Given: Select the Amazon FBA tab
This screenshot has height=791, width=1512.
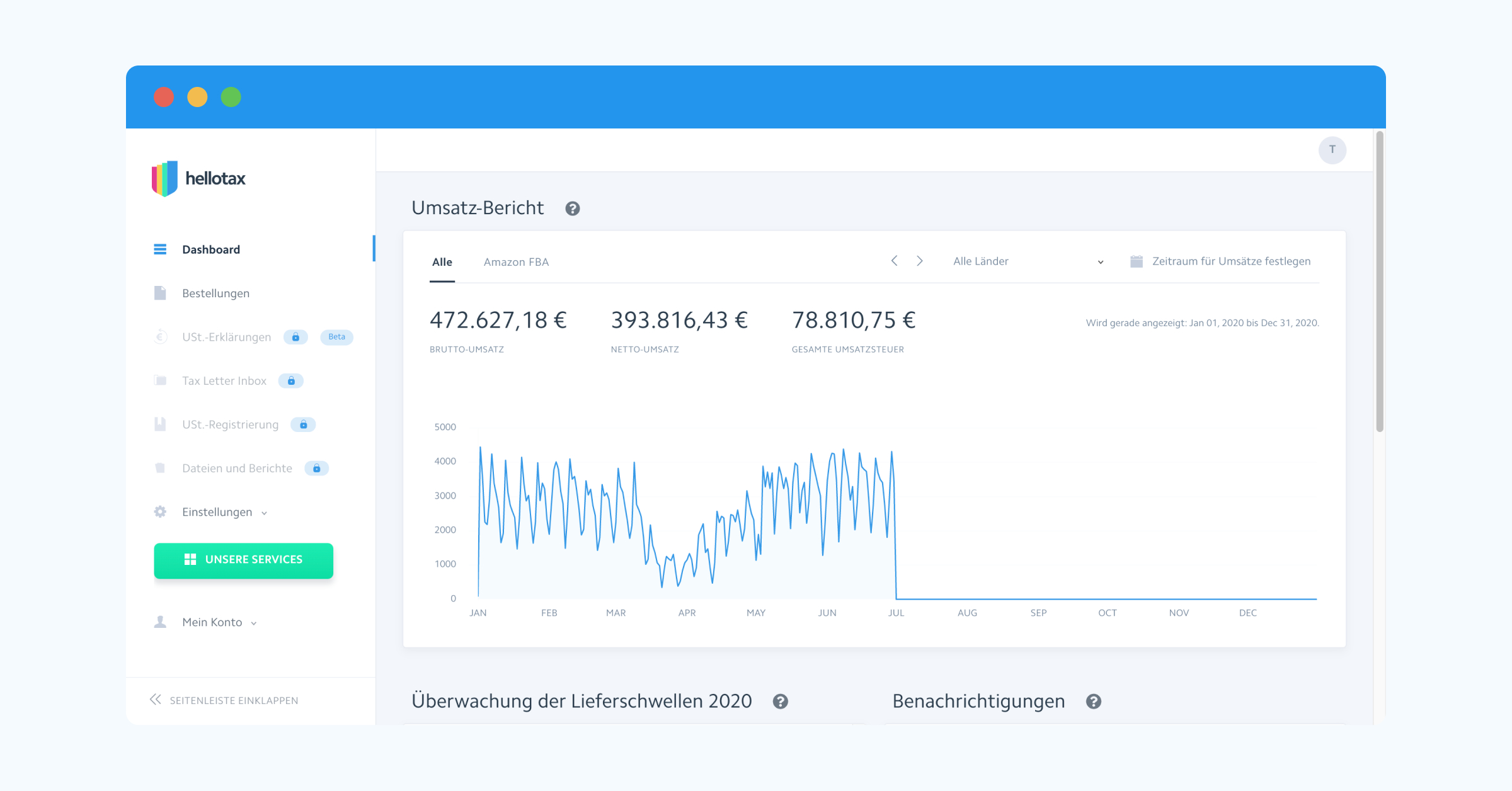Looking at the screenshot, I should click(515, 262).
